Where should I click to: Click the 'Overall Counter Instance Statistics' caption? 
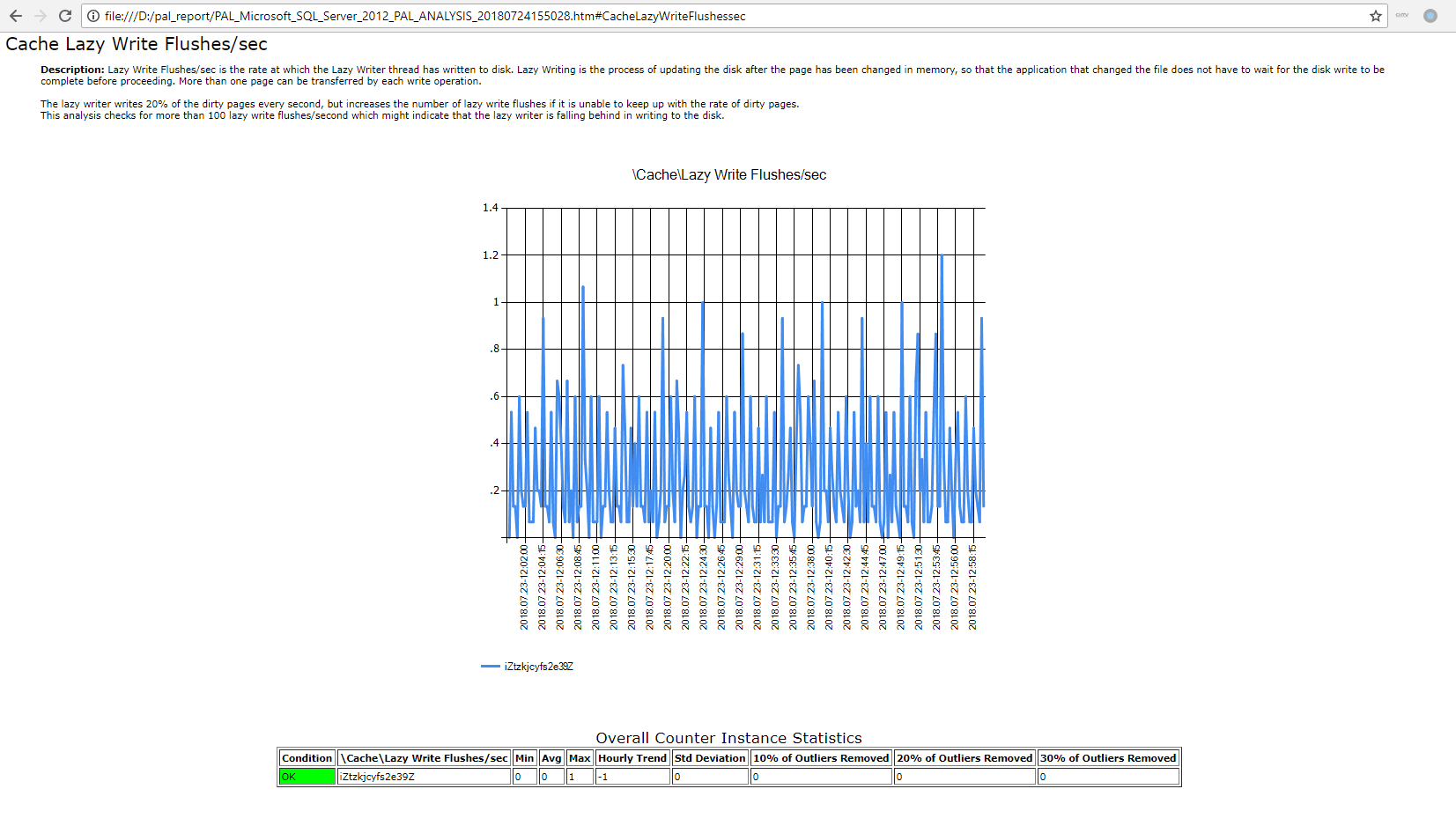pyautogui.click(x=728, y=738)
